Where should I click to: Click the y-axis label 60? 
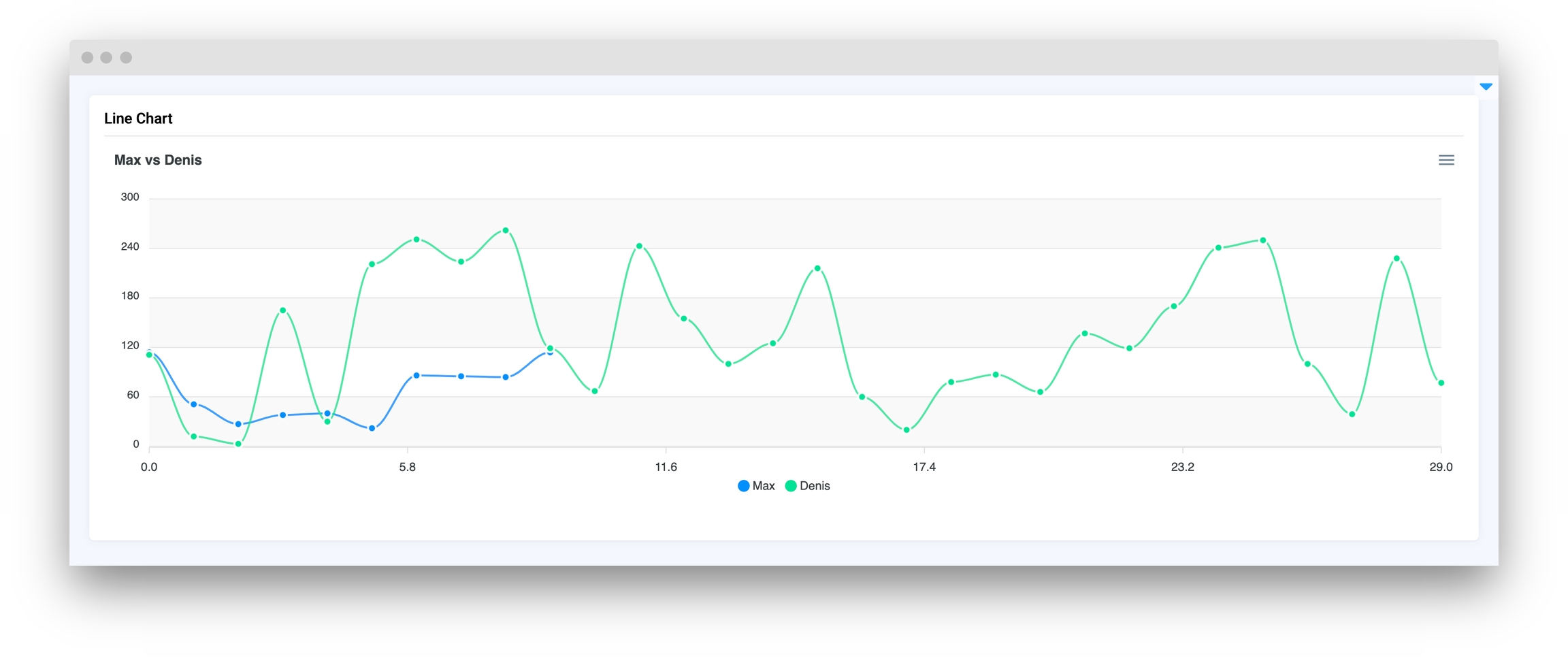133,395
